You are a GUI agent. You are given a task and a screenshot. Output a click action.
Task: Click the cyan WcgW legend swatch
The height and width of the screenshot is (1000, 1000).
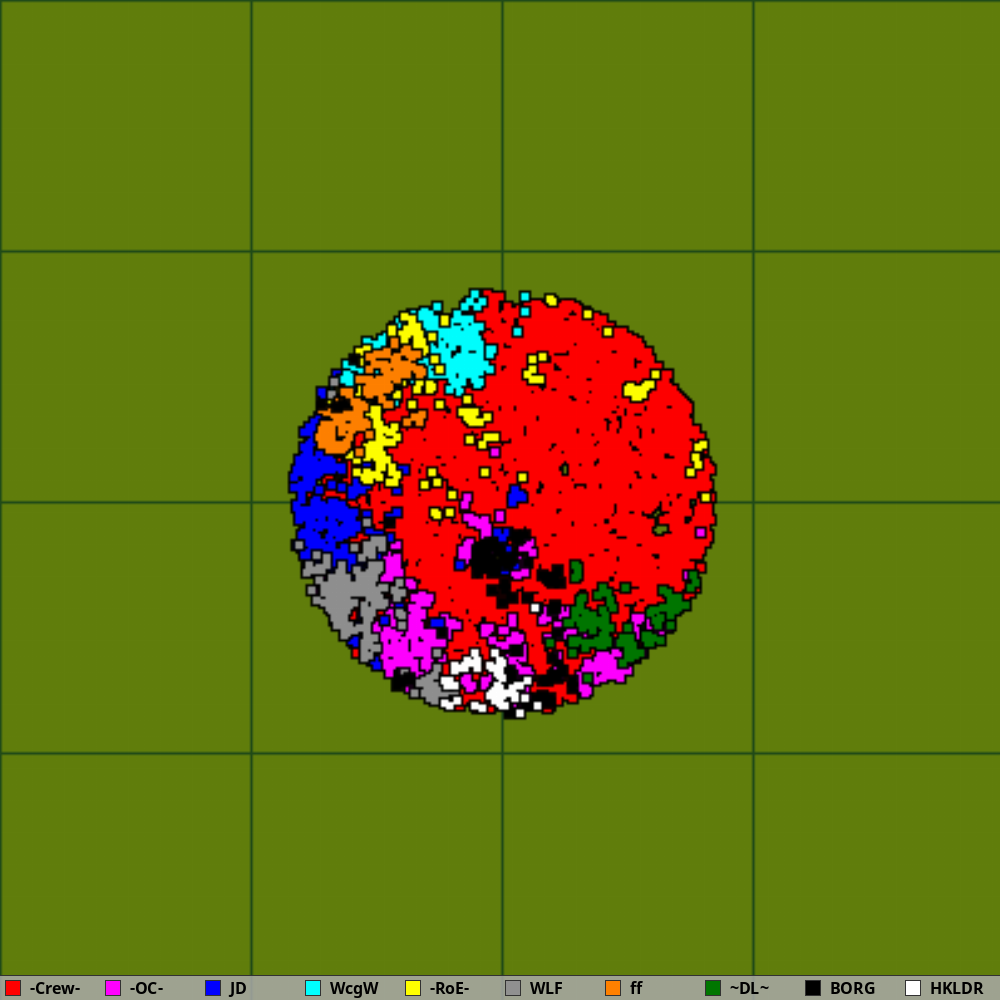point(313,988)
